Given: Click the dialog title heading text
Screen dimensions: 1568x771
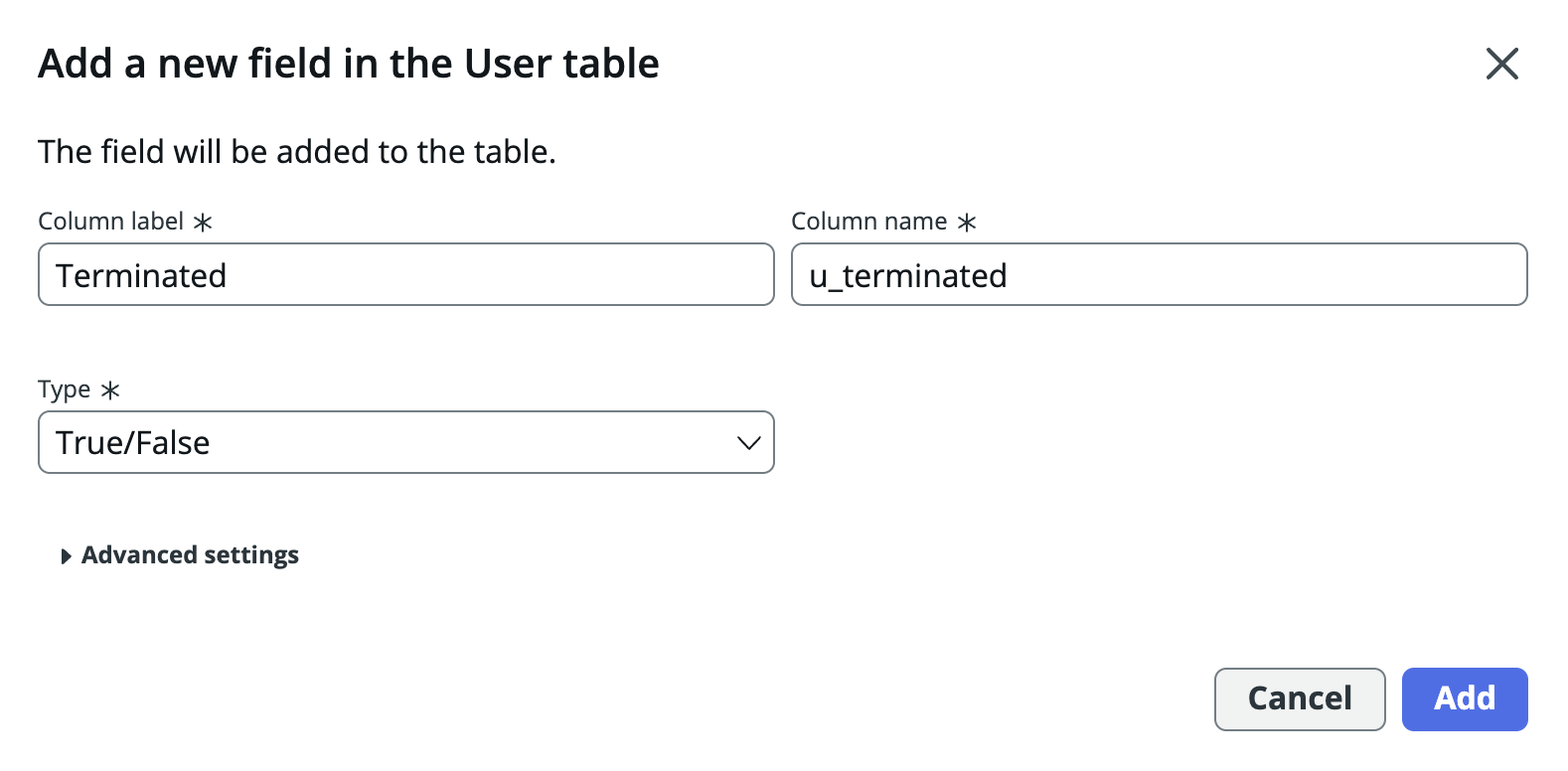Looking at the screenshot, I should click(x=348, y=64).
